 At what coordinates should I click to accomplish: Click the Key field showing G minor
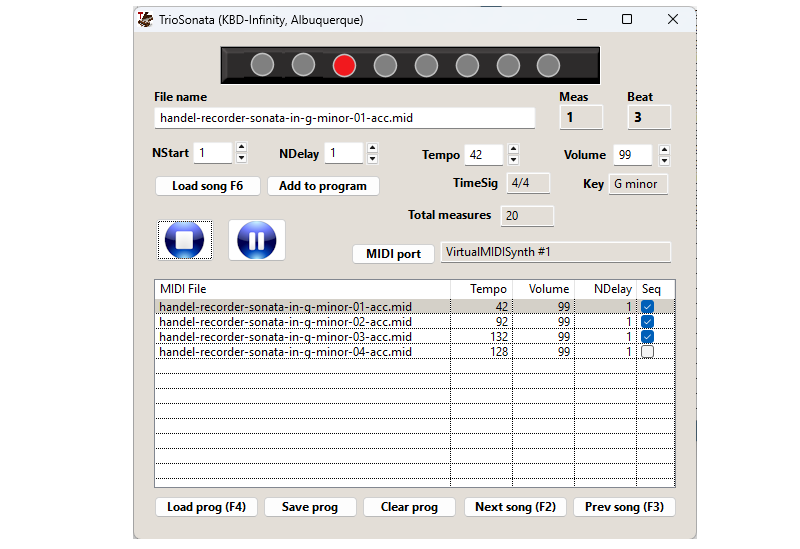tap(638, 184)
